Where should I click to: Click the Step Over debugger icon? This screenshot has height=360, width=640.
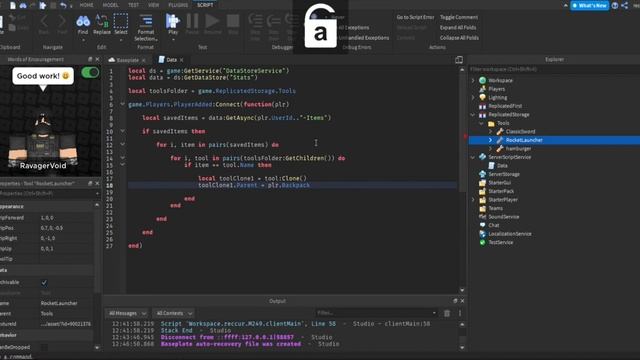point(273,20)
